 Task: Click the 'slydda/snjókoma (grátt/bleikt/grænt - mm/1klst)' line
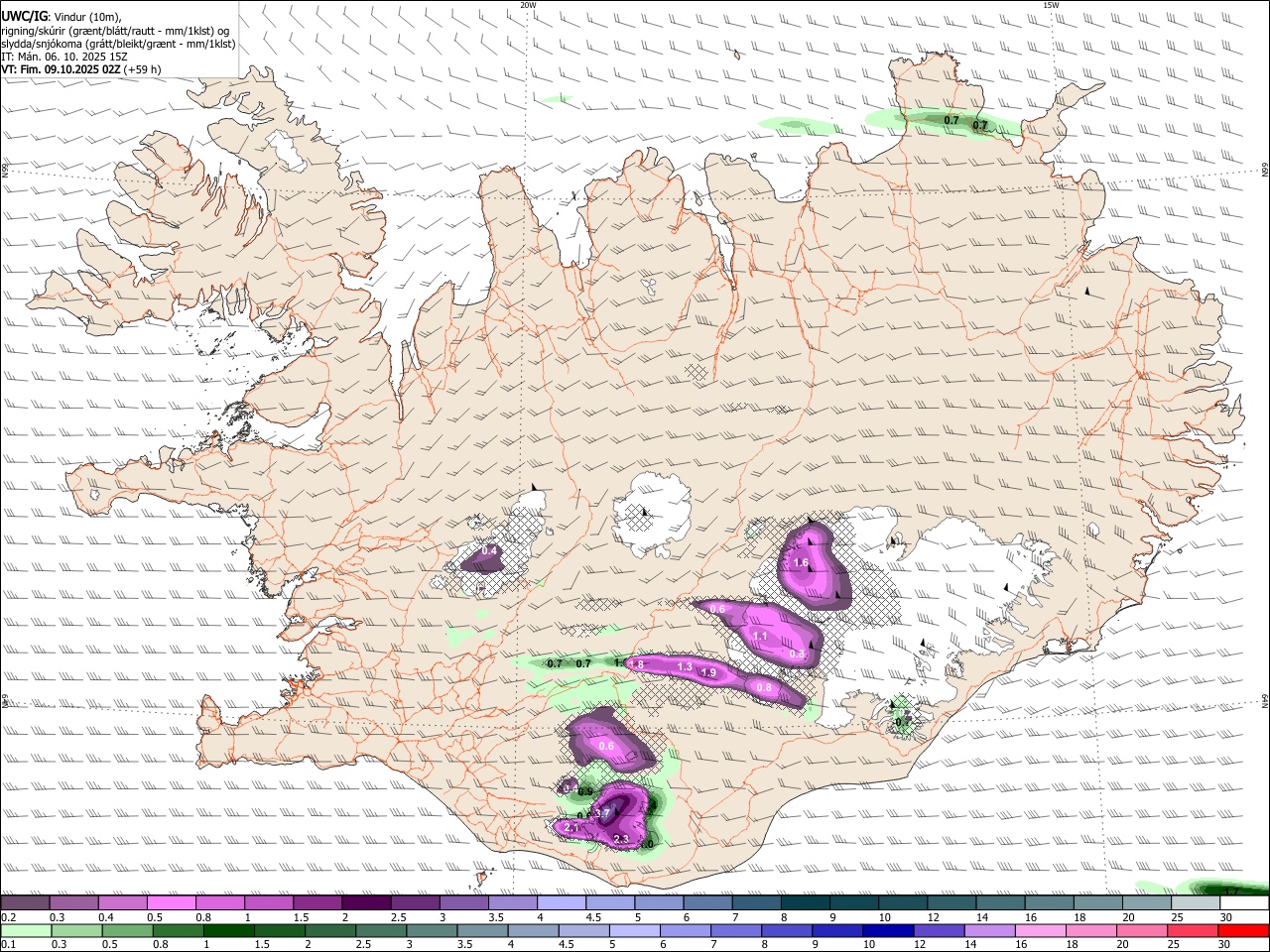tap(118, 44)
